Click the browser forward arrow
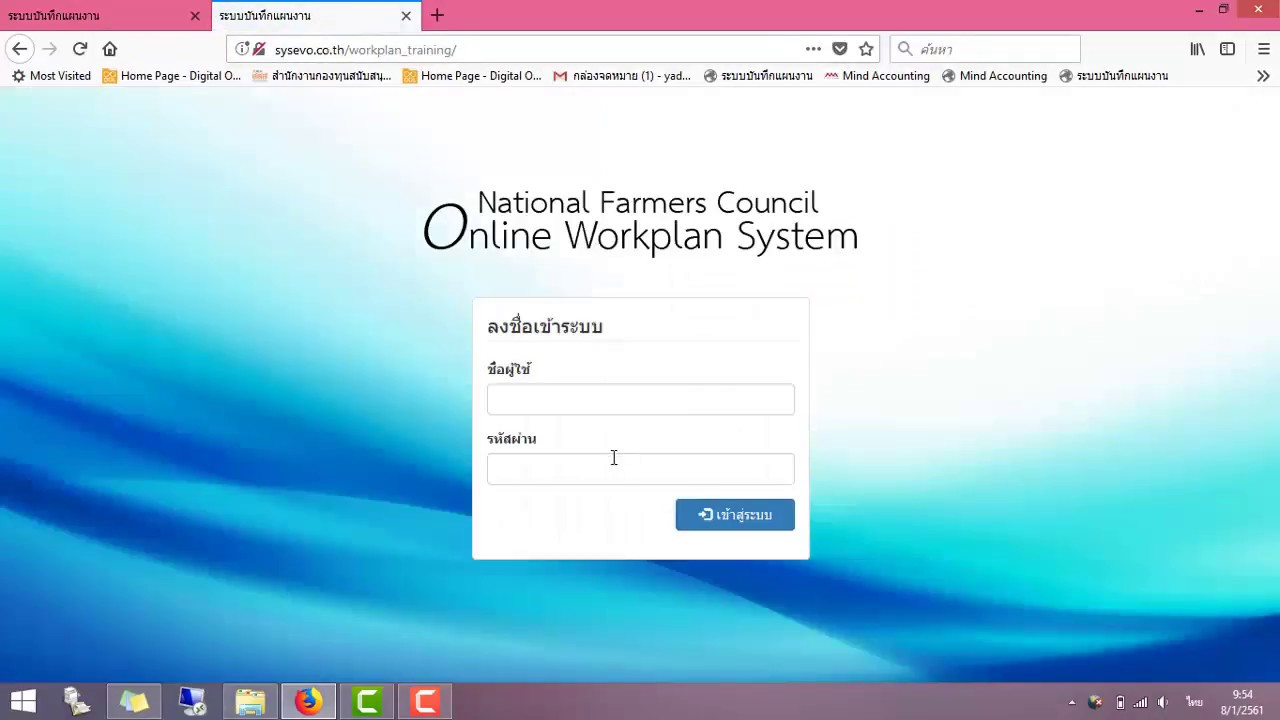 point(49,49)
